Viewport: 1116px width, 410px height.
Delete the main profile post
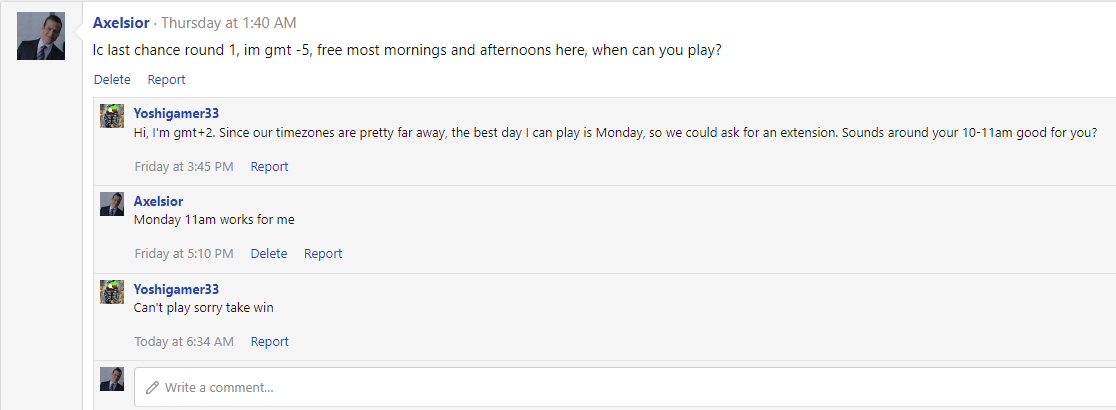(x=112, y=79)
